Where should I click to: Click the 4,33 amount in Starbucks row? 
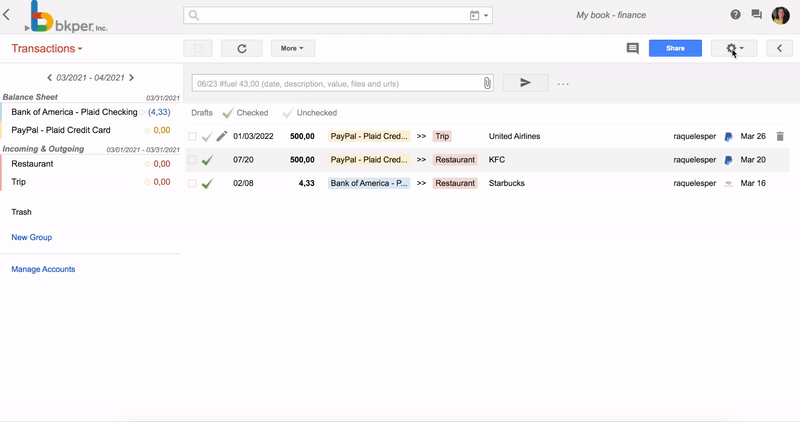[307, 183]
